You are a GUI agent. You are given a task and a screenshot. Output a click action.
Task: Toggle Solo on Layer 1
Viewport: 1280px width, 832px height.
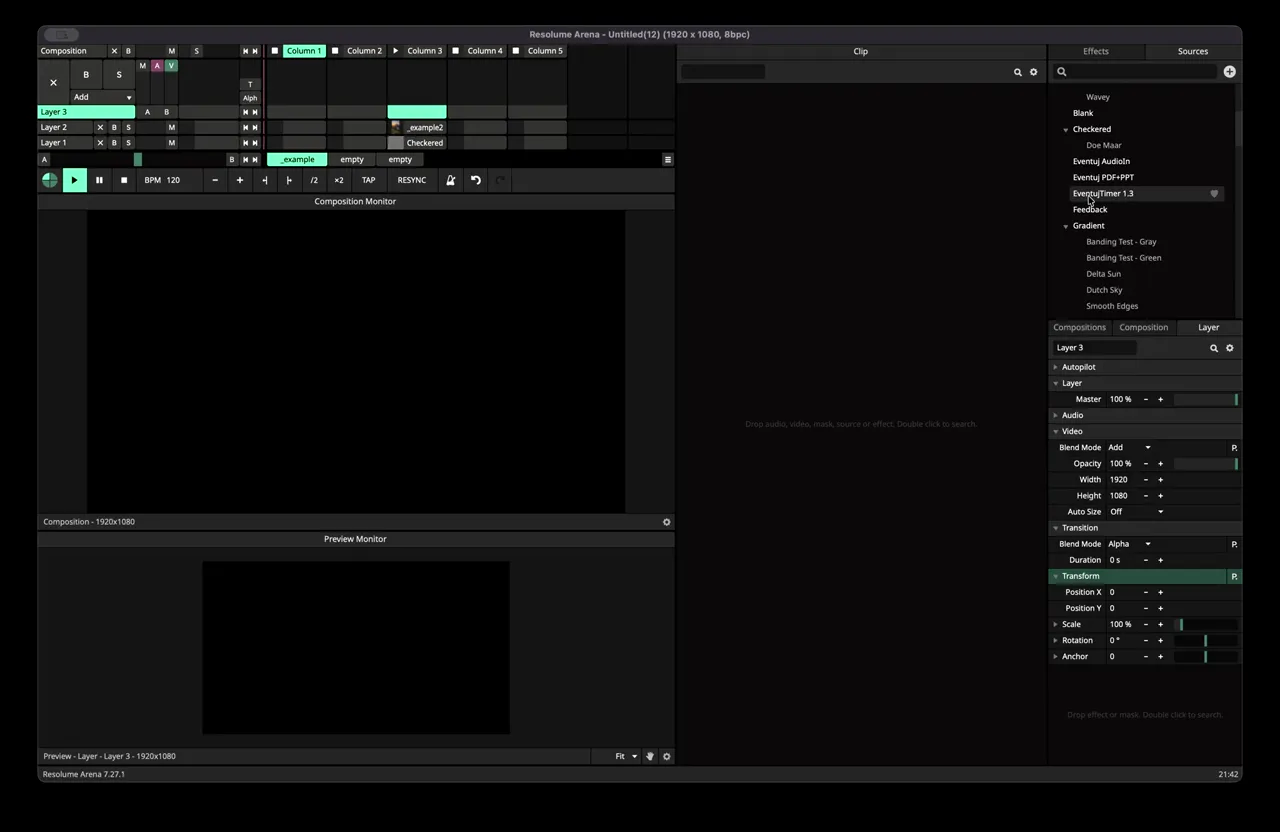[x=128, y=143]
